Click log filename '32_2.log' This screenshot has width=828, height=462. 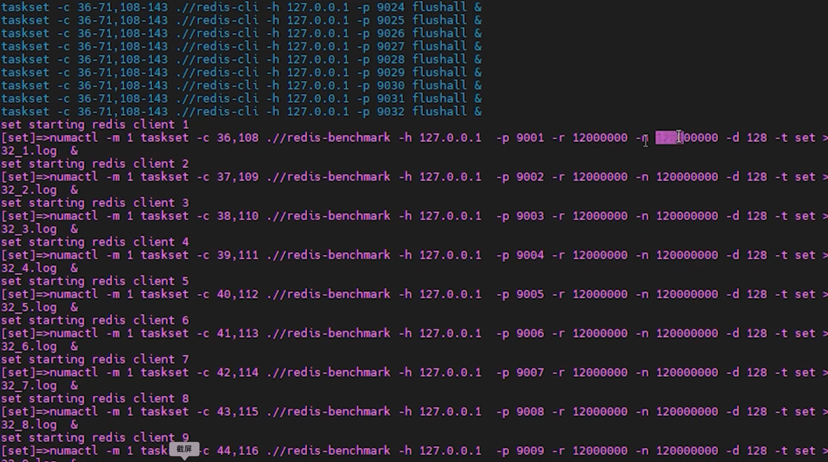[x=29, y=190]
